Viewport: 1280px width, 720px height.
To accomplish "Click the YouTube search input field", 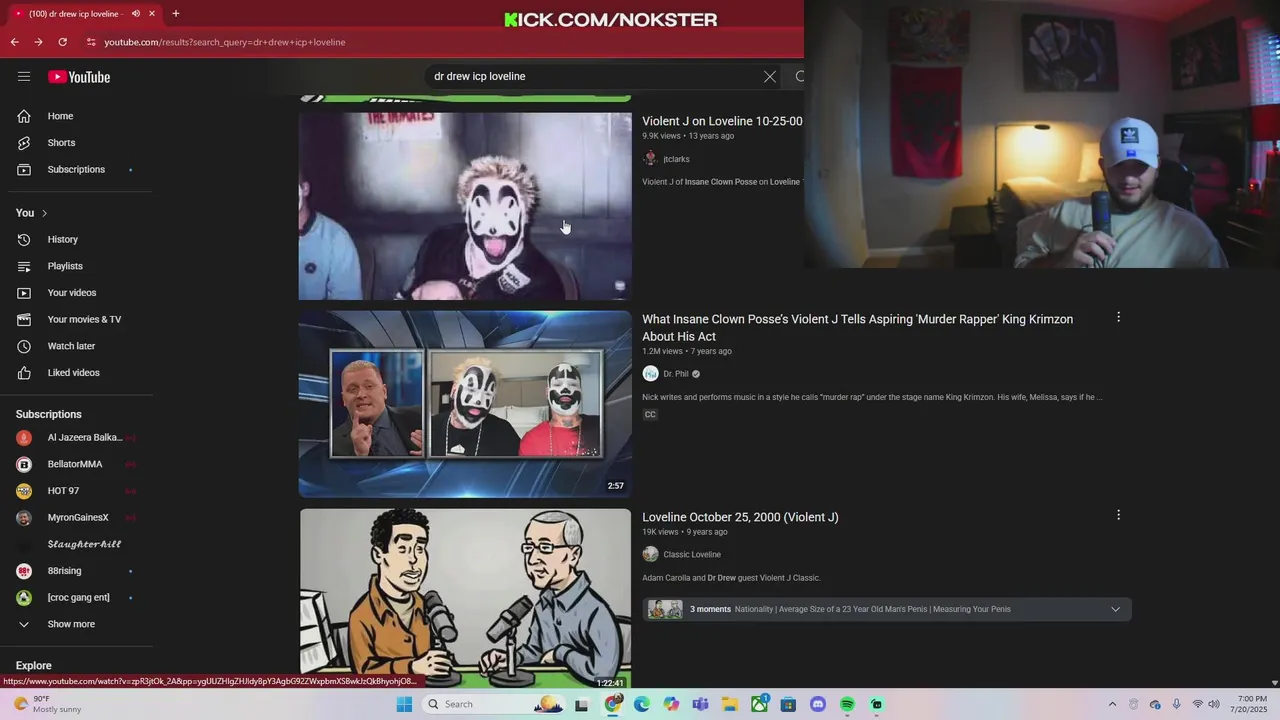I will 590,76.
